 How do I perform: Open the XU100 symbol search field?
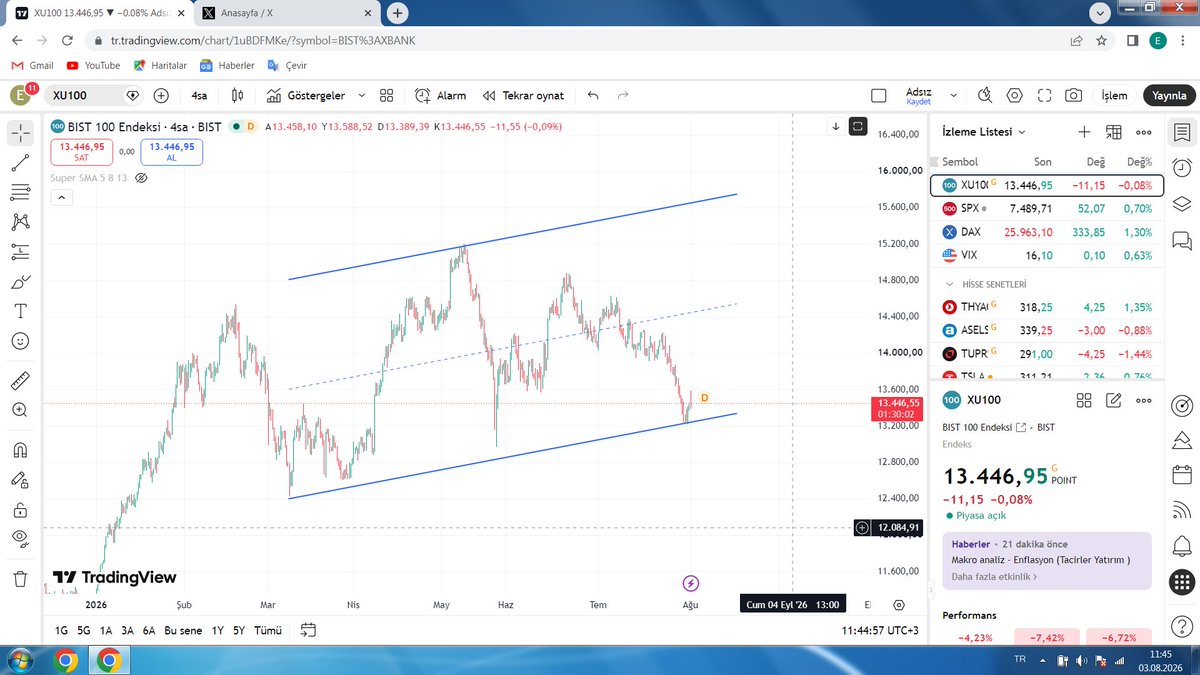pyautogui.click(x=94, y=95)
